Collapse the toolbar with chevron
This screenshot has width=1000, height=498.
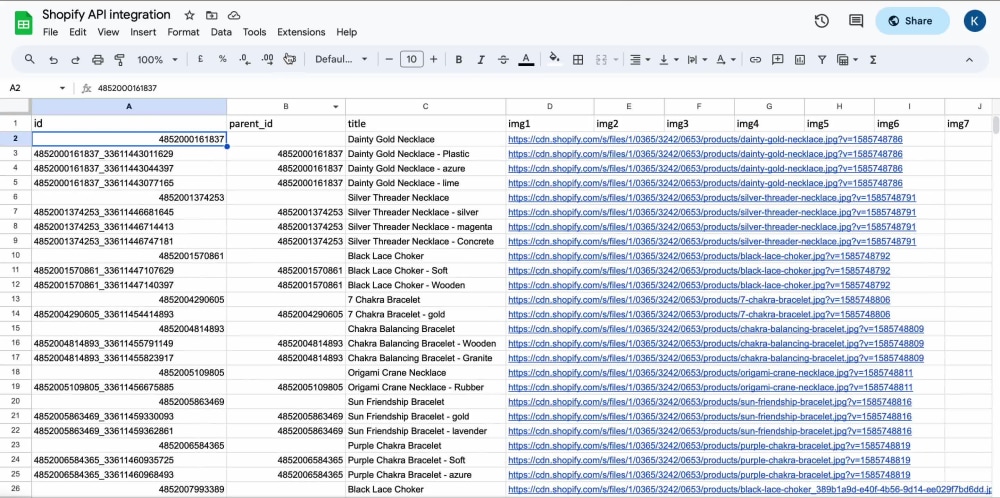(969, 59)
